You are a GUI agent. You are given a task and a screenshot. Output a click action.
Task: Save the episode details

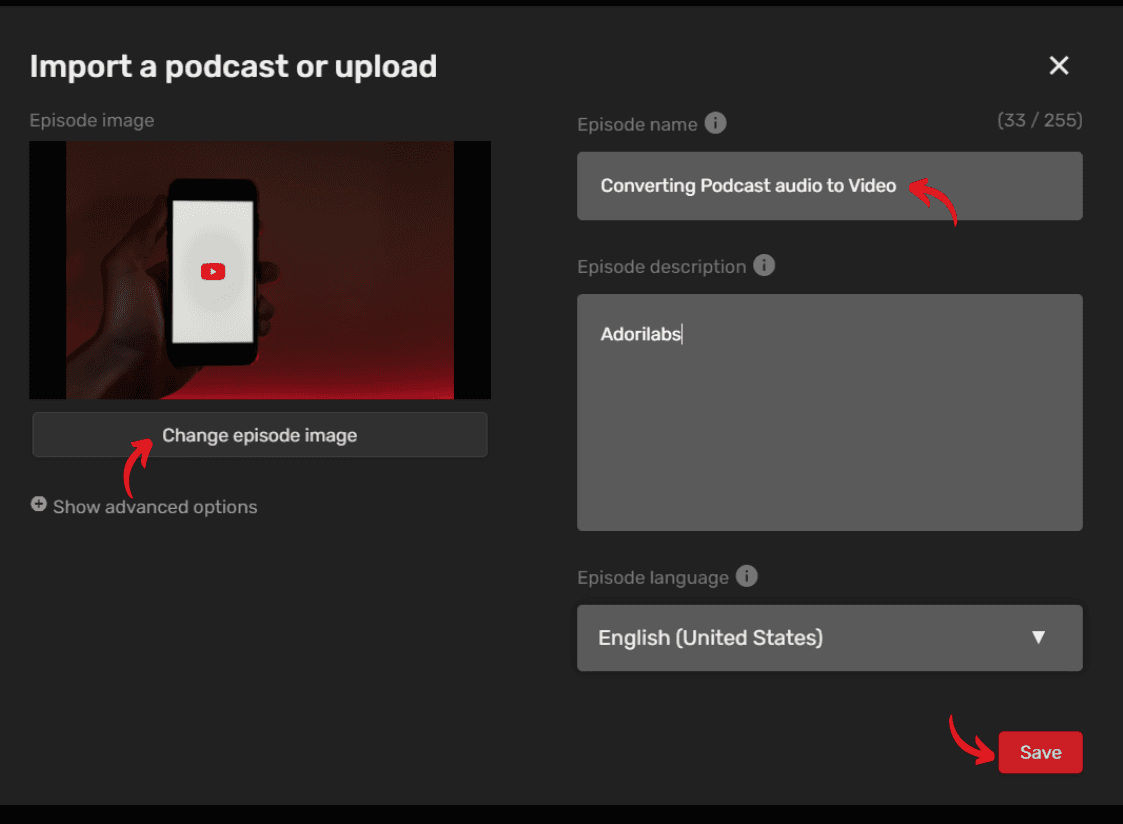1040,752
